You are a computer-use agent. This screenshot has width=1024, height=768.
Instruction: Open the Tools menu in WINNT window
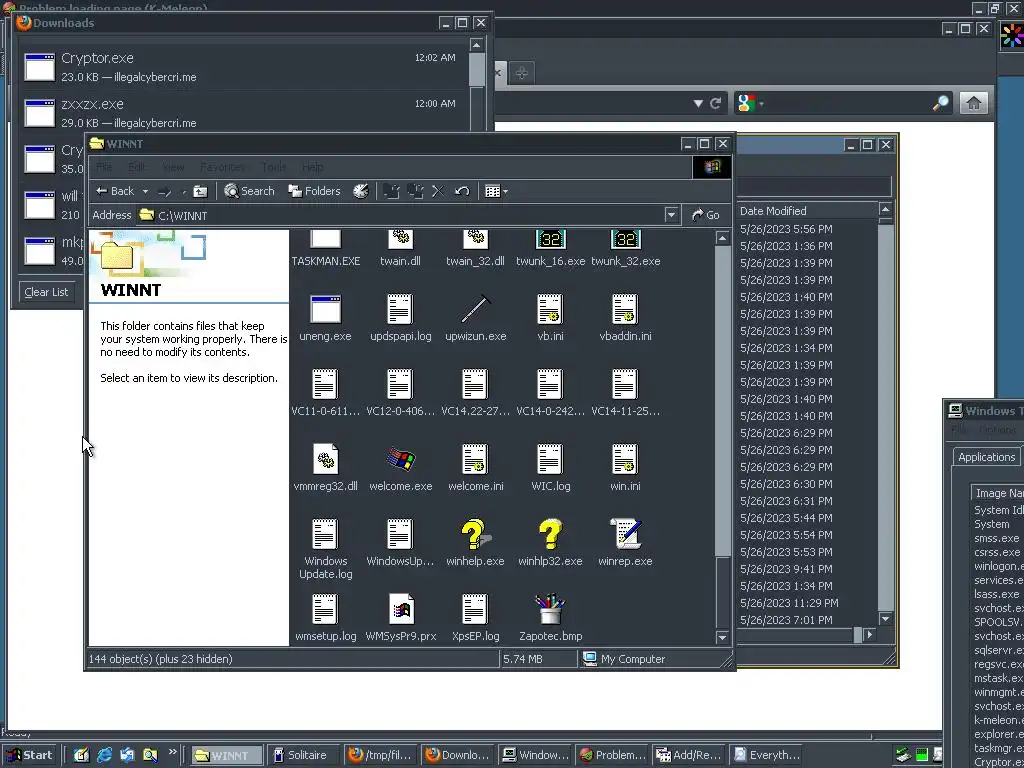tap(273, 167)
